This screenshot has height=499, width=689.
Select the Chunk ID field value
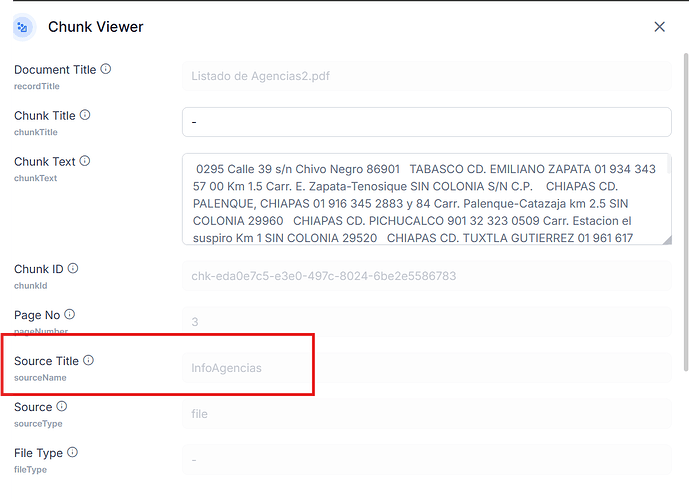point(426,276)
